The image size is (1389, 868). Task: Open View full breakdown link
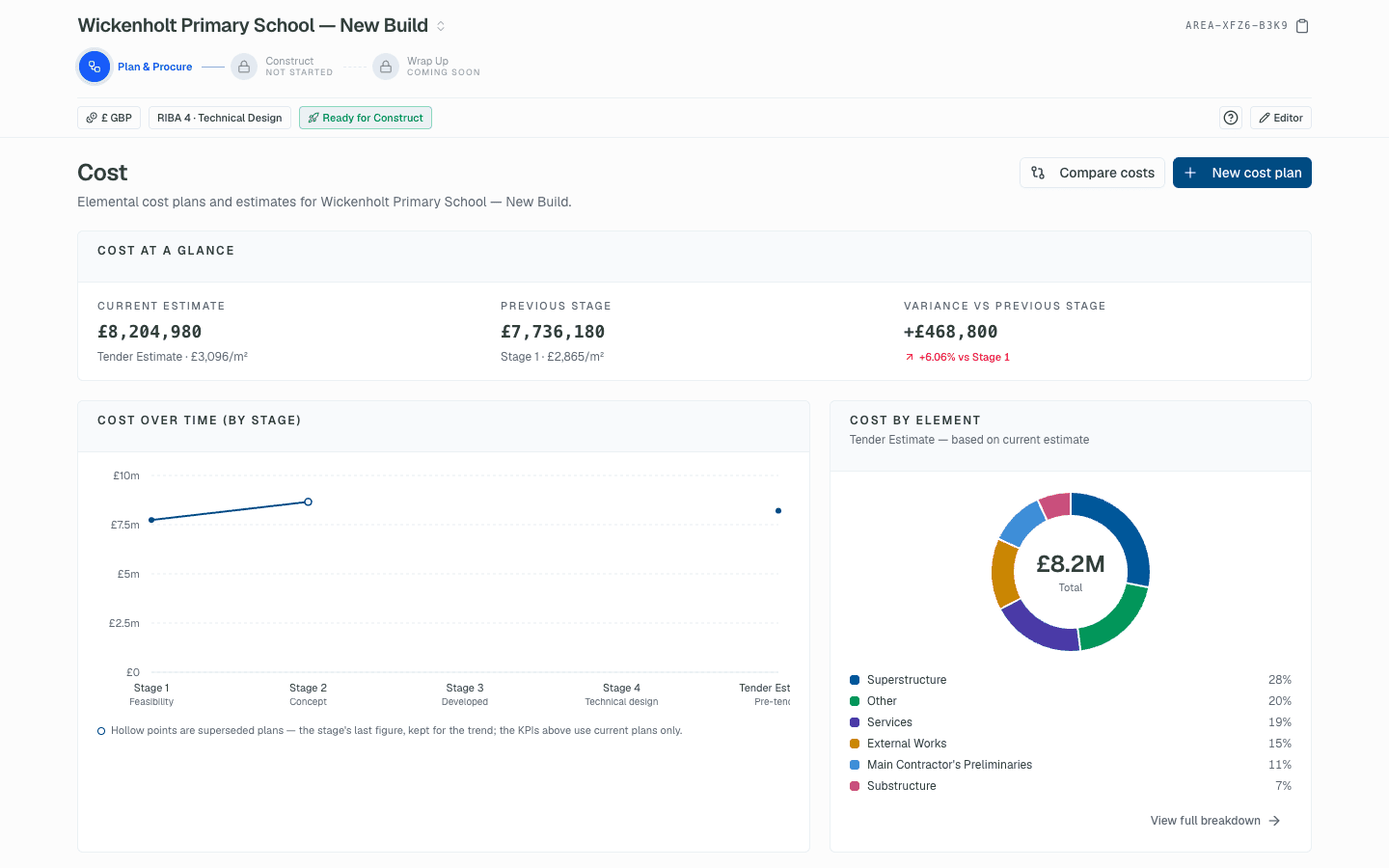(1215, 821)
